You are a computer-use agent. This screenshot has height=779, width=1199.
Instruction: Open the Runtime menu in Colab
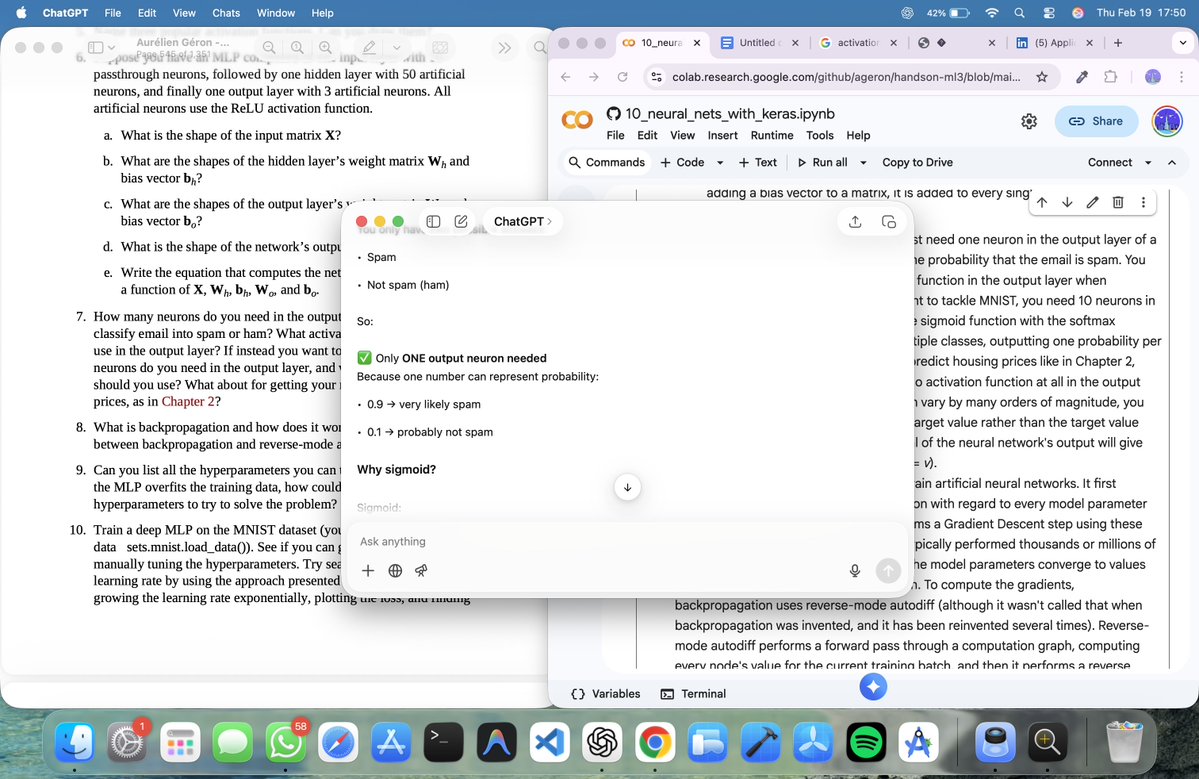tap(771, 135)
